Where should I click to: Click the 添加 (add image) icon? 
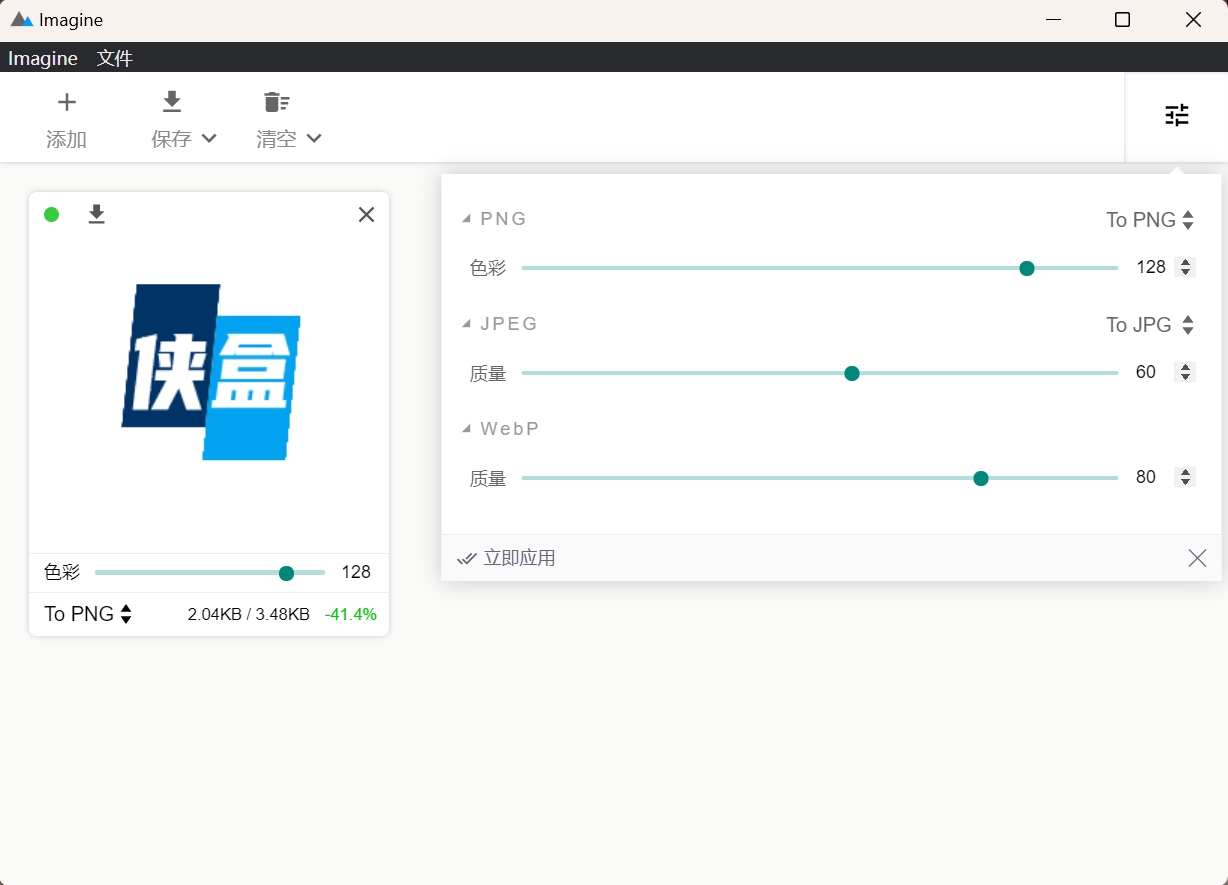(x=66, y=101)
